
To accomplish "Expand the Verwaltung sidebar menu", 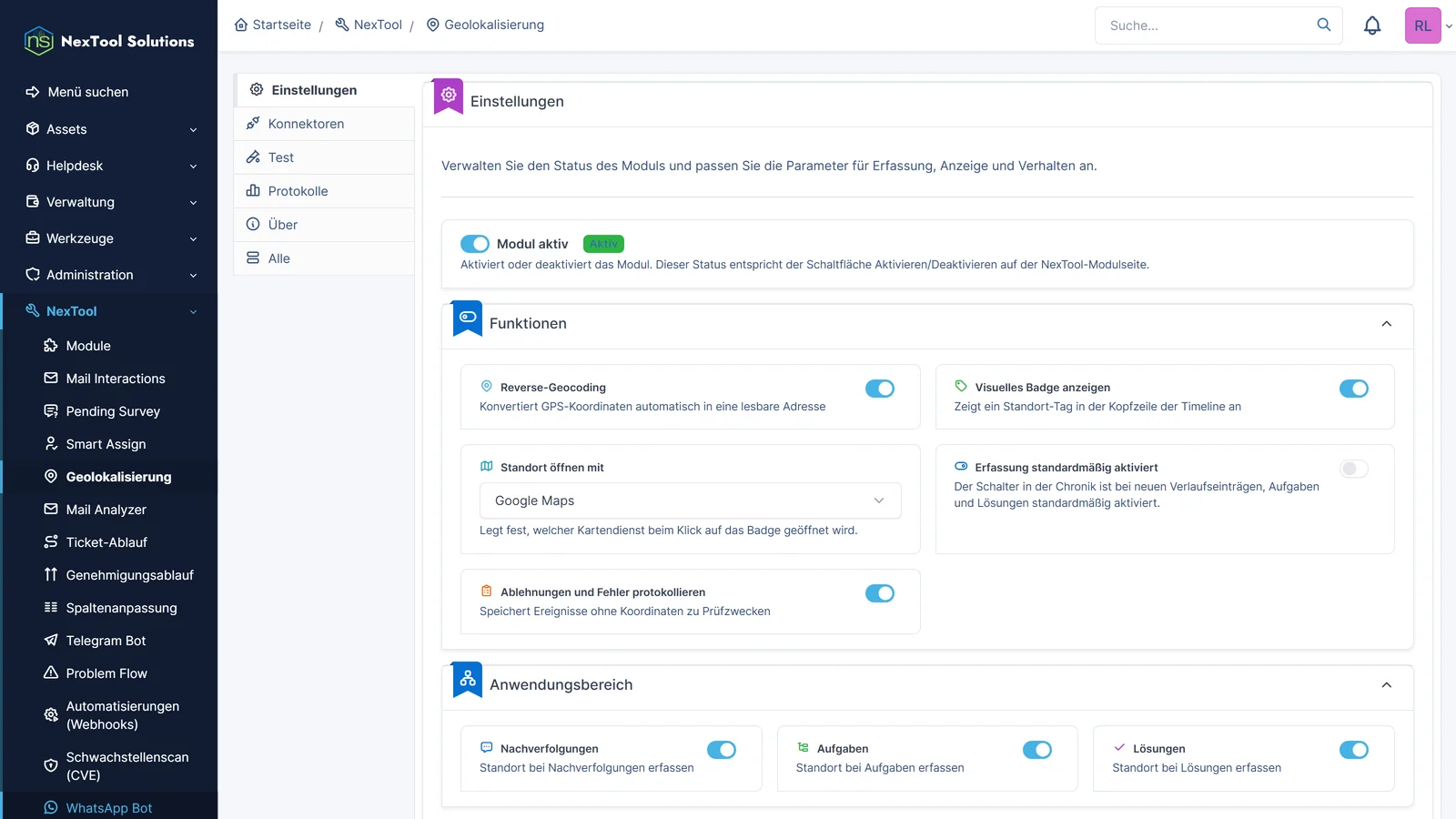I will [x=109, y=202].
